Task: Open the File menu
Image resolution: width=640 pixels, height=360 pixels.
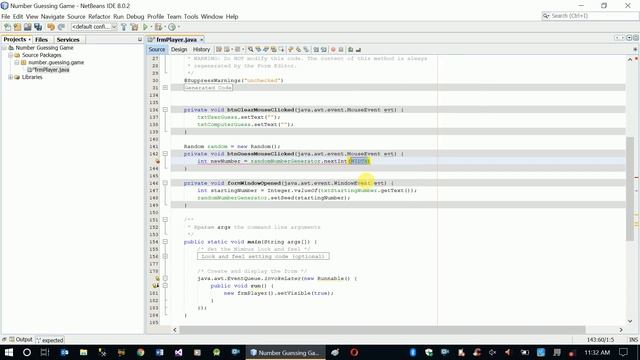Action: coord(6,17)
